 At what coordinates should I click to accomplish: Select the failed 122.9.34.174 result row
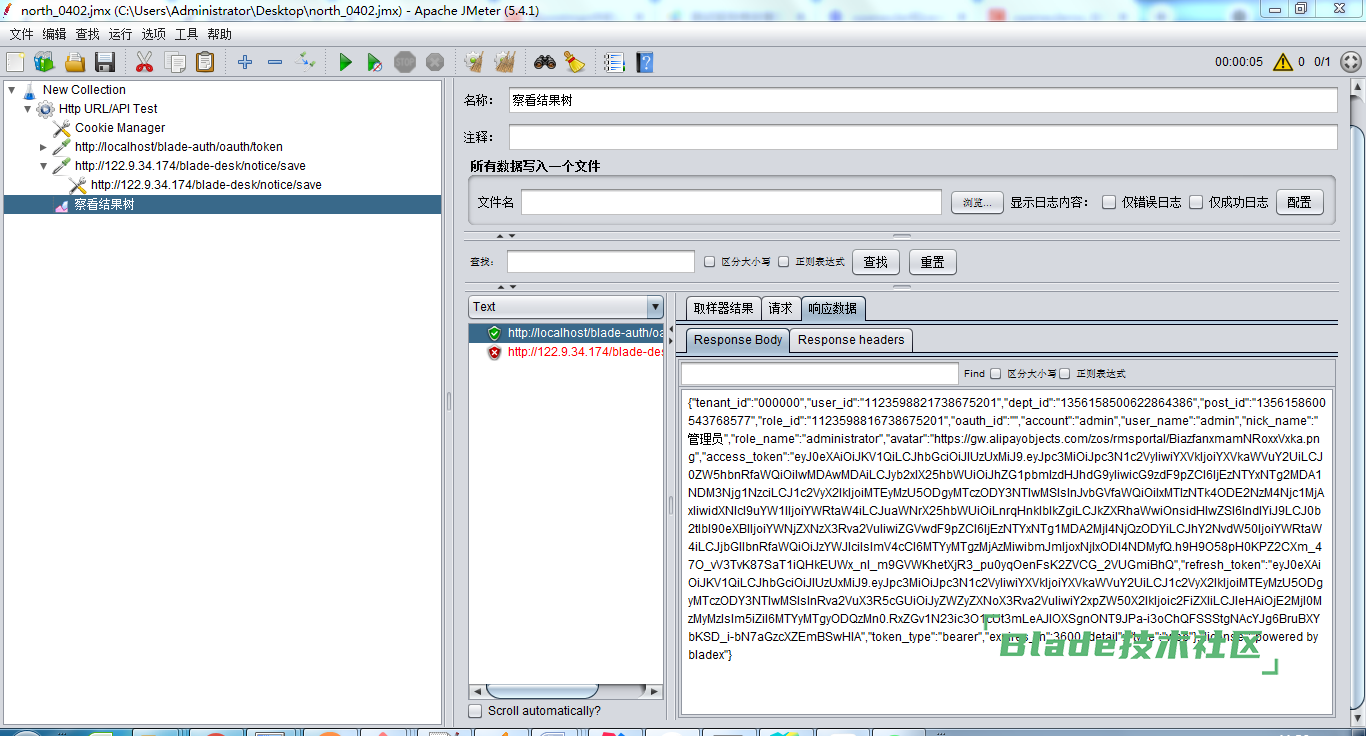click(566, 352)
